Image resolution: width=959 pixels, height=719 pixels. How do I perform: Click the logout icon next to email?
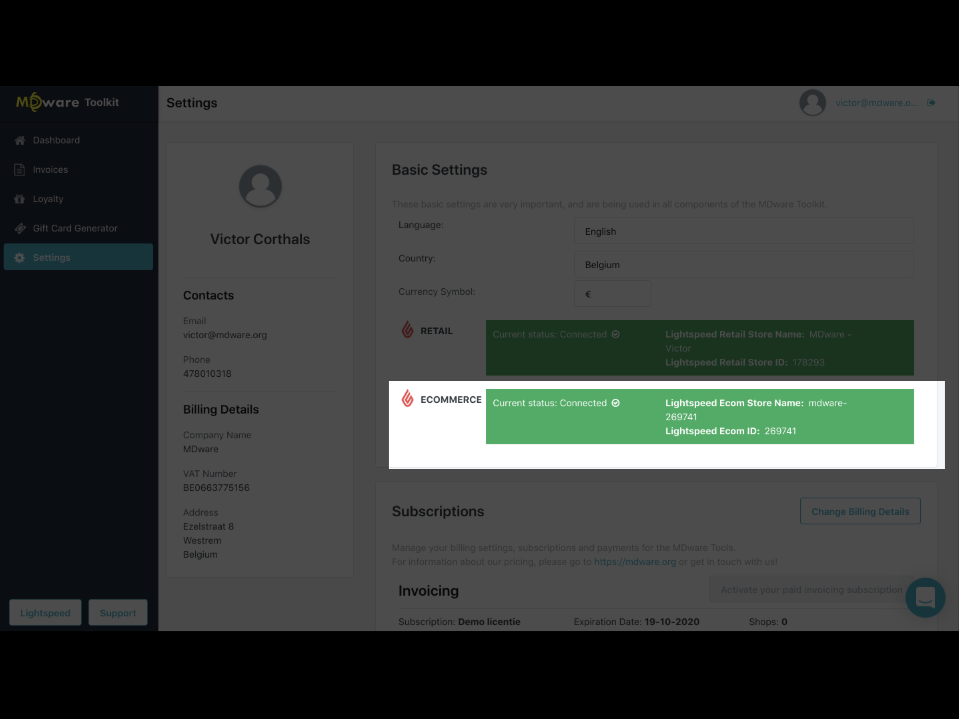[931, 103]
